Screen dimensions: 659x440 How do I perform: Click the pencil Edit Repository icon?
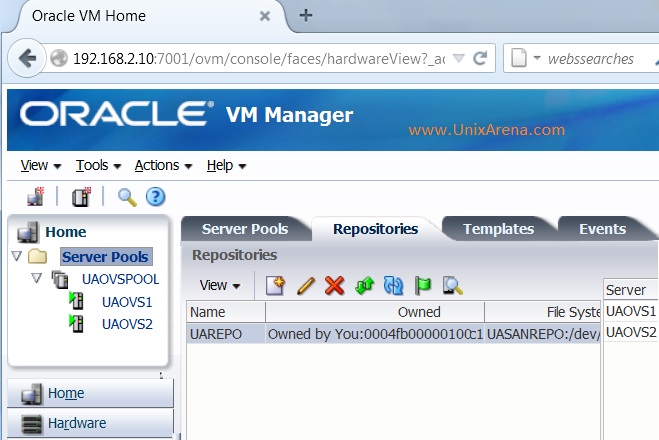pyautogui.click(x=306, y=286)
